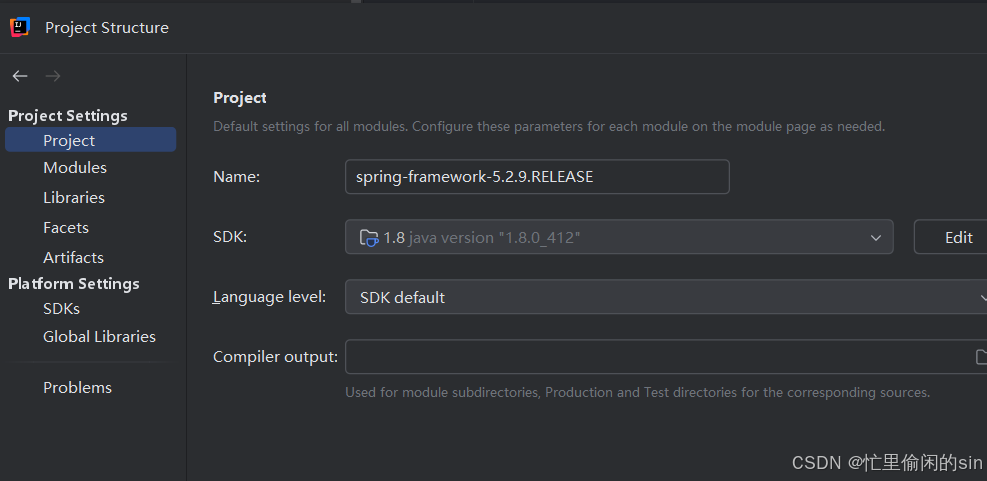This screenshot has width=987, height=481.
Task: Click the project Name input field
Action: coord(538,177)
